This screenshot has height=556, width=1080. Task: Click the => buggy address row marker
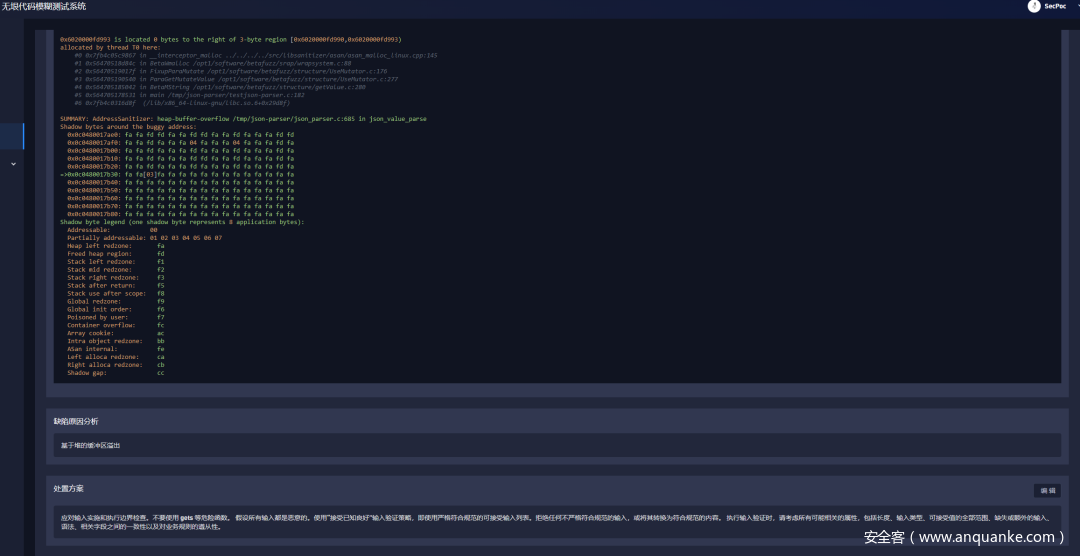point(63,174)
